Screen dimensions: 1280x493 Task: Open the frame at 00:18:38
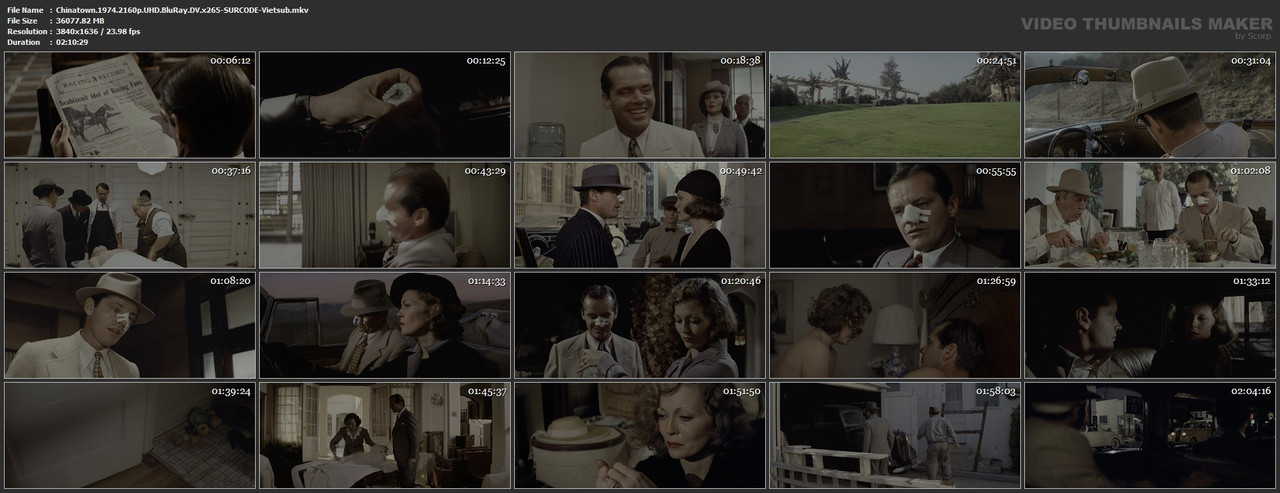coord(640,105)
